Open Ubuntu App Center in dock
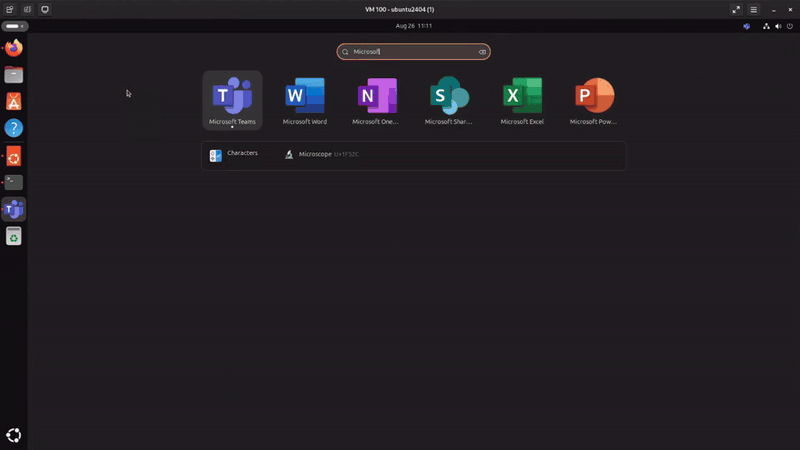 (14, 102)
